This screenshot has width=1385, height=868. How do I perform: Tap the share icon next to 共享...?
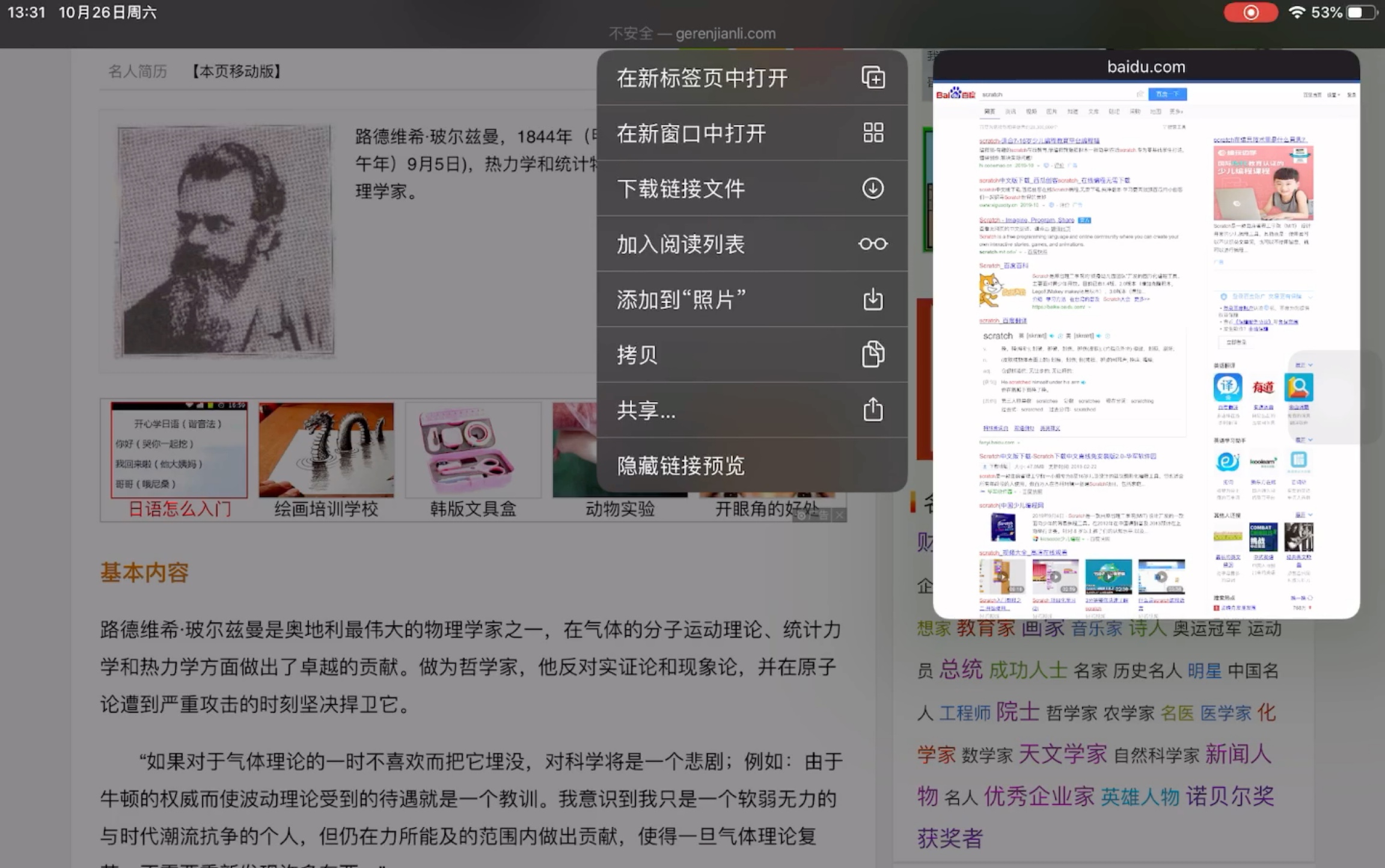[873, 410]
